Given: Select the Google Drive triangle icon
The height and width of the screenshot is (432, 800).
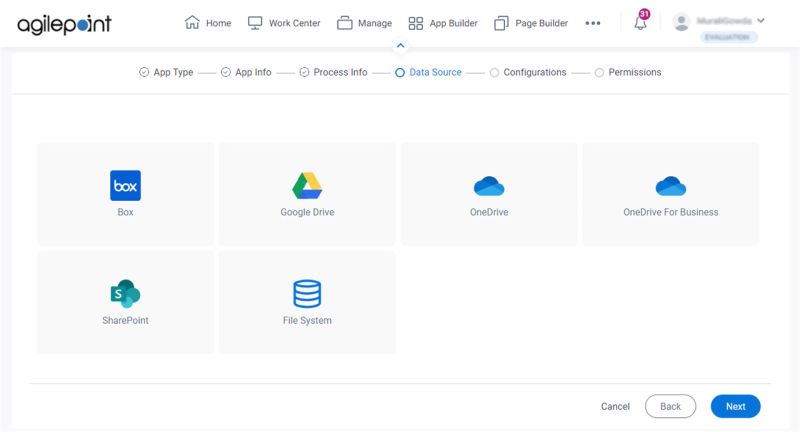Looking at the screenshot, I should (307, 186).
